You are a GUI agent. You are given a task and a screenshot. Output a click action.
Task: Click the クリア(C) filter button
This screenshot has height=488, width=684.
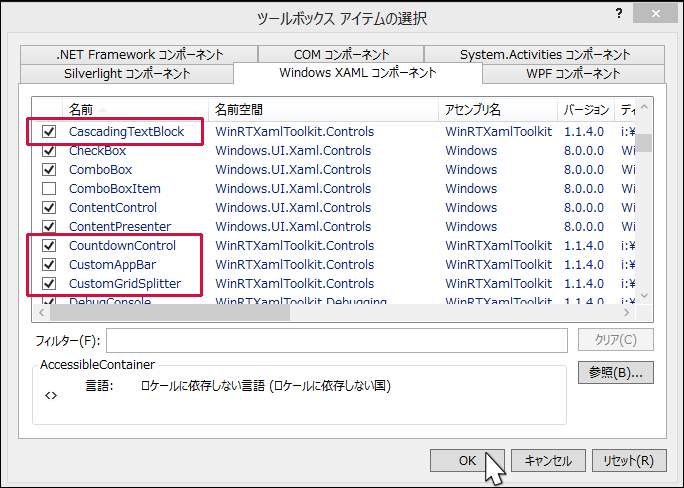coord(616,340)
